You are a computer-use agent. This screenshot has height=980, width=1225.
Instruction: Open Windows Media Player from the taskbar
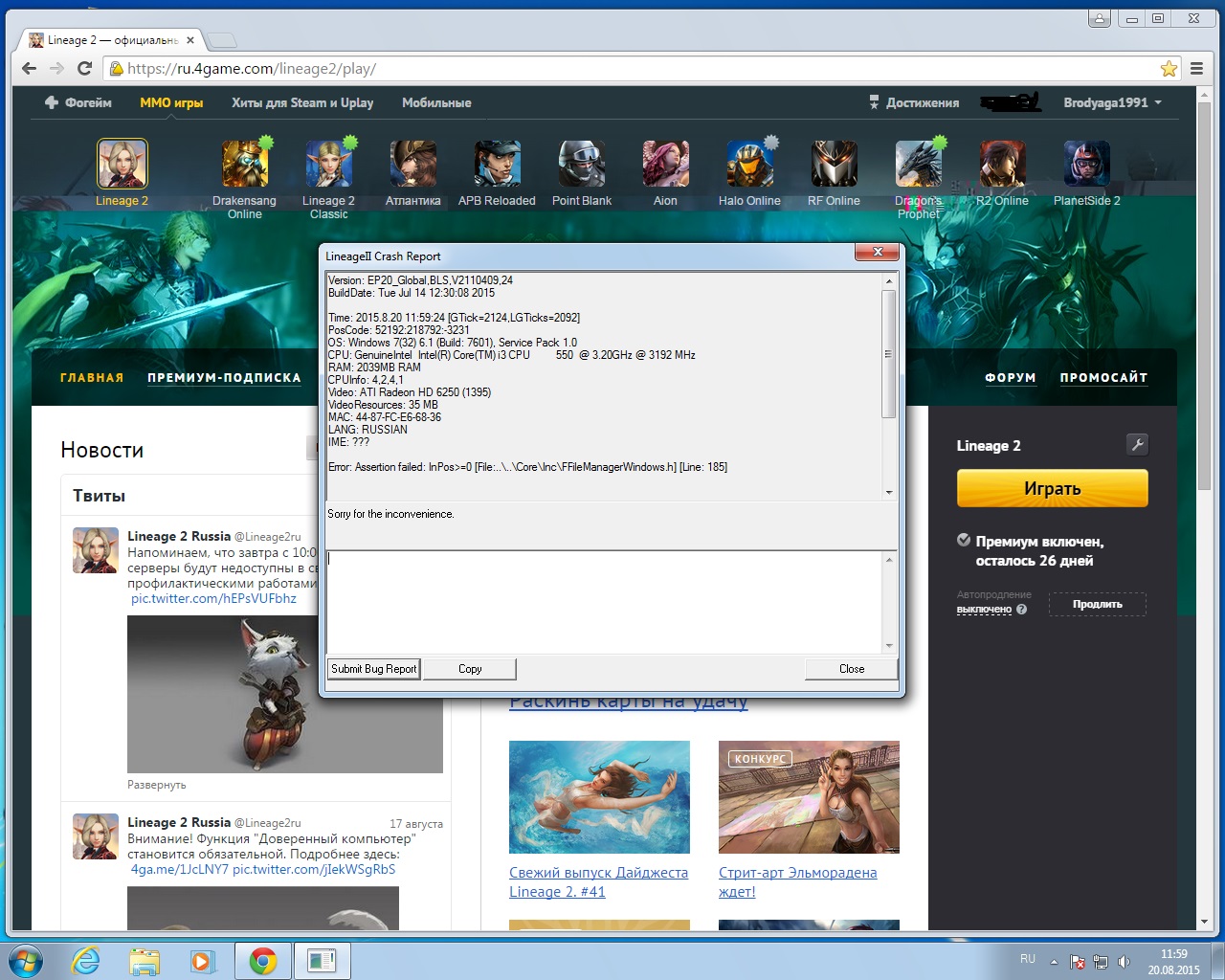pyautogui.click(x=203, y=961)
